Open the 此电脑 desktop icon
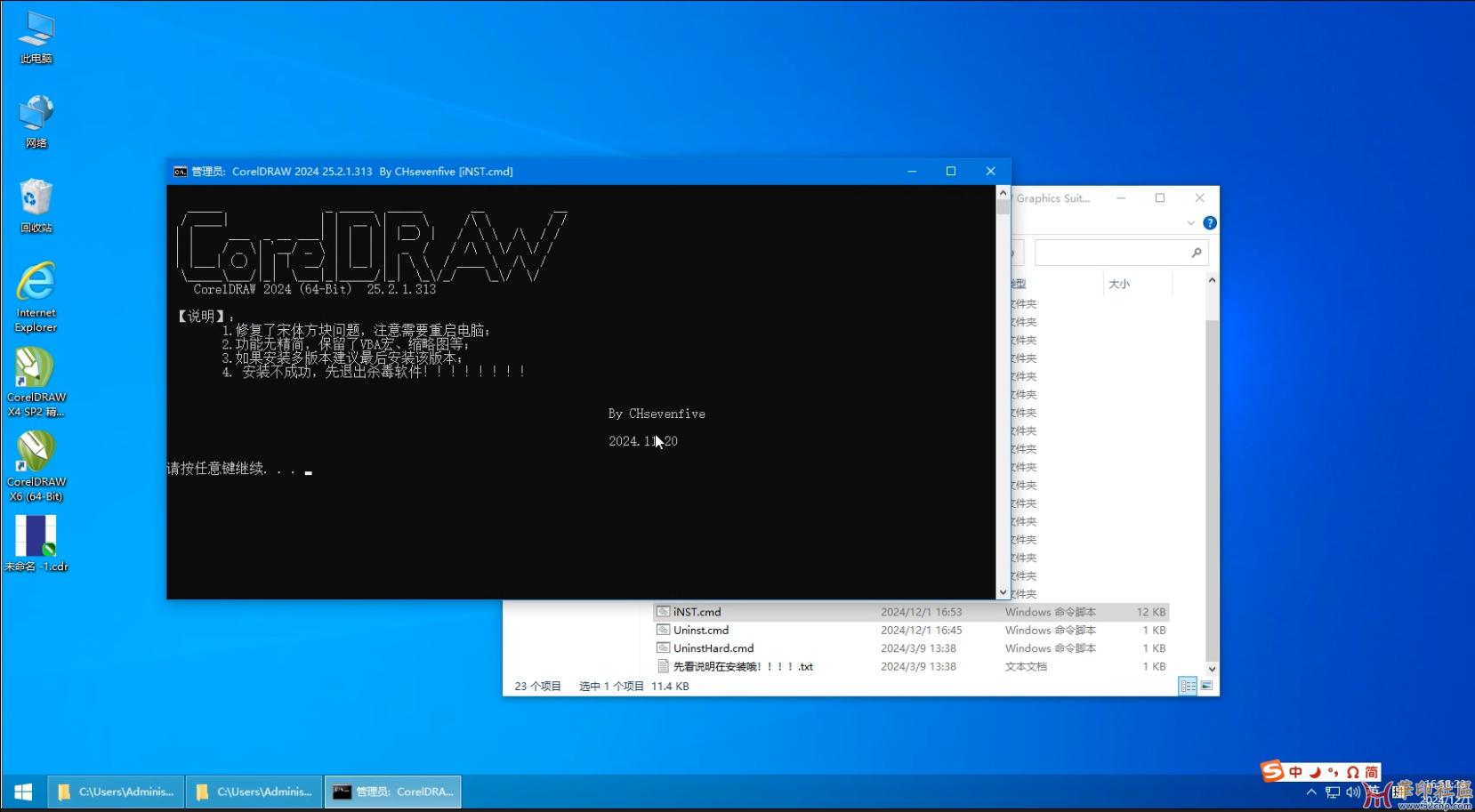 pyautogui.click(x=36, y=37)
